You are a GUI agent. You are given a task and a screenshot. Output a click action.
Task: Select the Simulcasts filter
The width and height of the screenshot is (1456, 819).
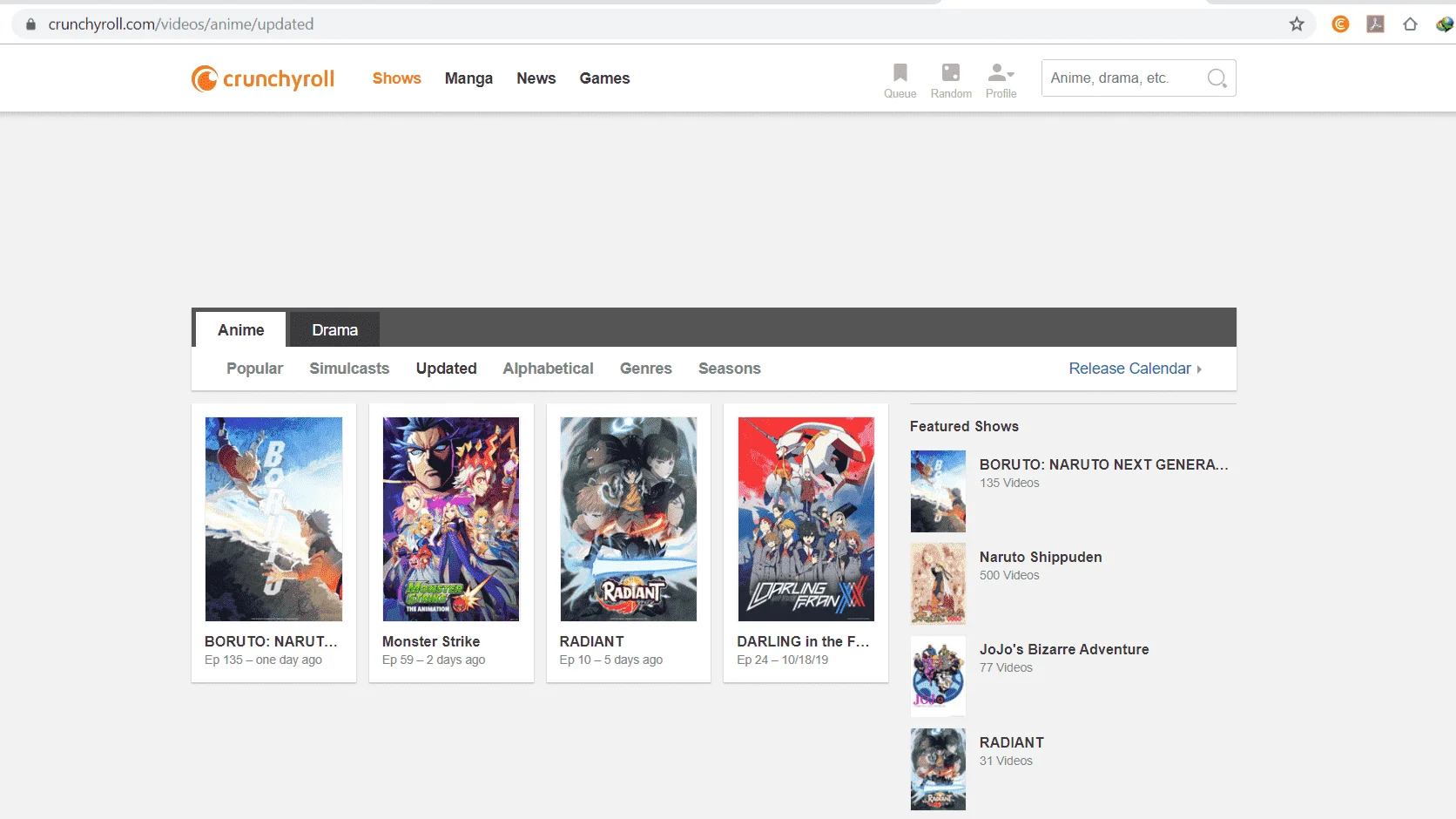tap(349, 369)
